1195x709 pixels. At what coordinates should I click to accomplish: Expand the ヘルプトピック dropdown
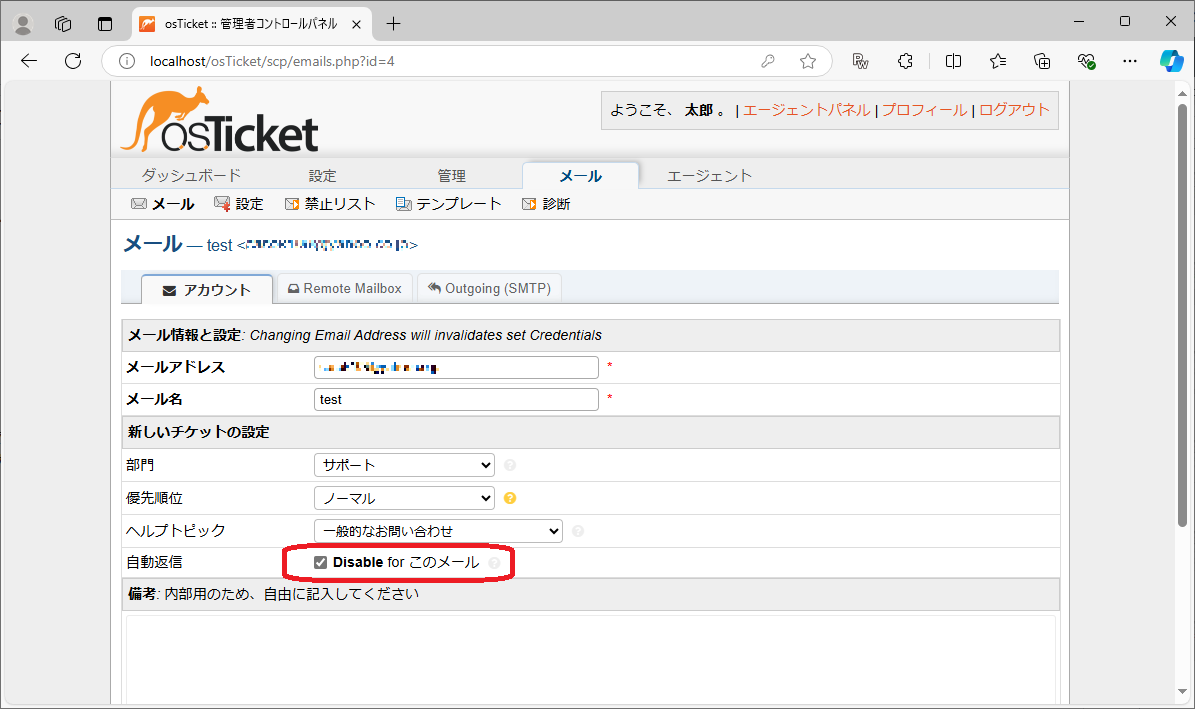pyautogui.click(x=440, y=530)
